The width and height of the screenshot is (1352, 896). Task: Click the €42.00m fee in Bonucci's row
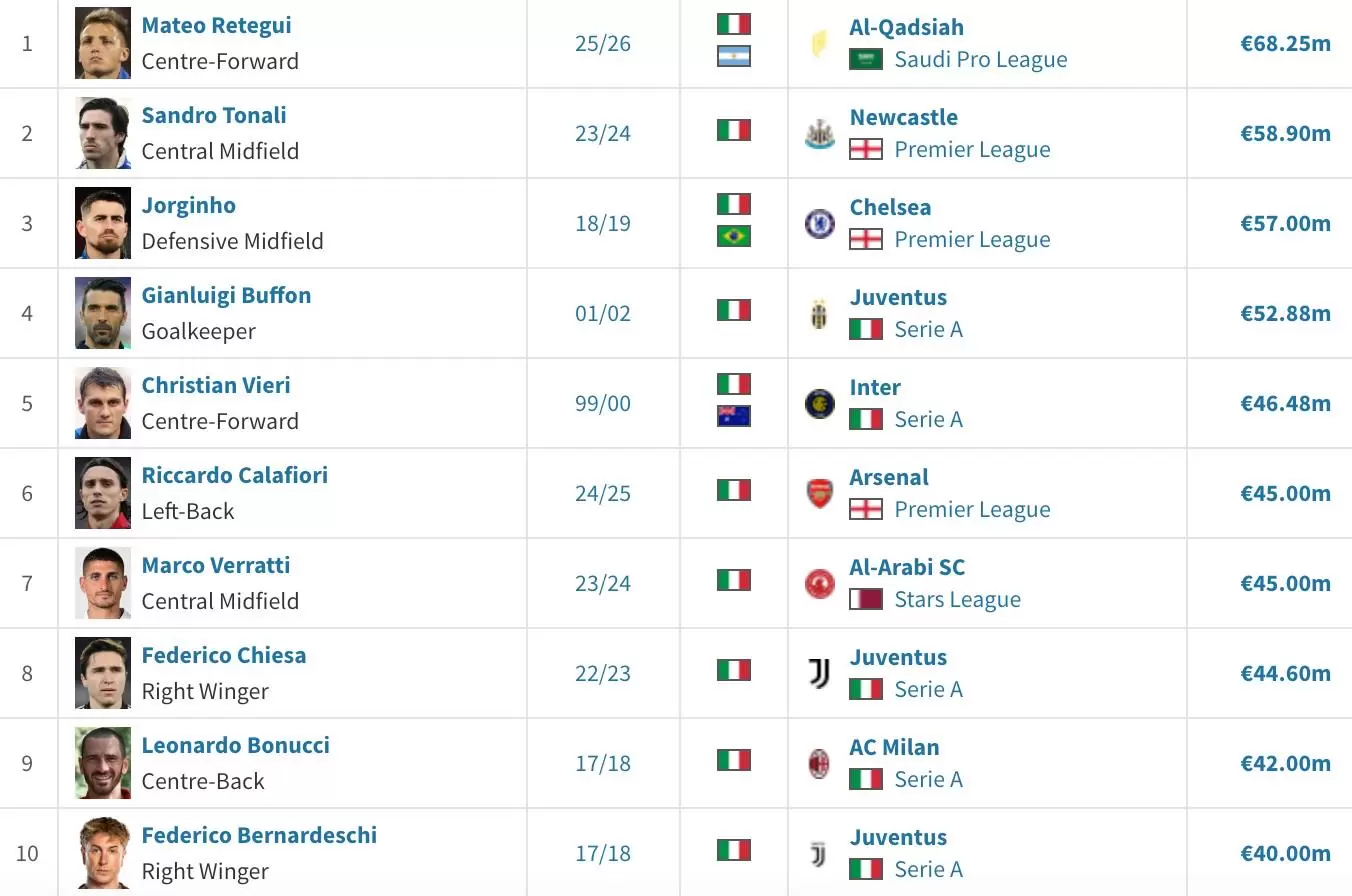click(1286, 763)
